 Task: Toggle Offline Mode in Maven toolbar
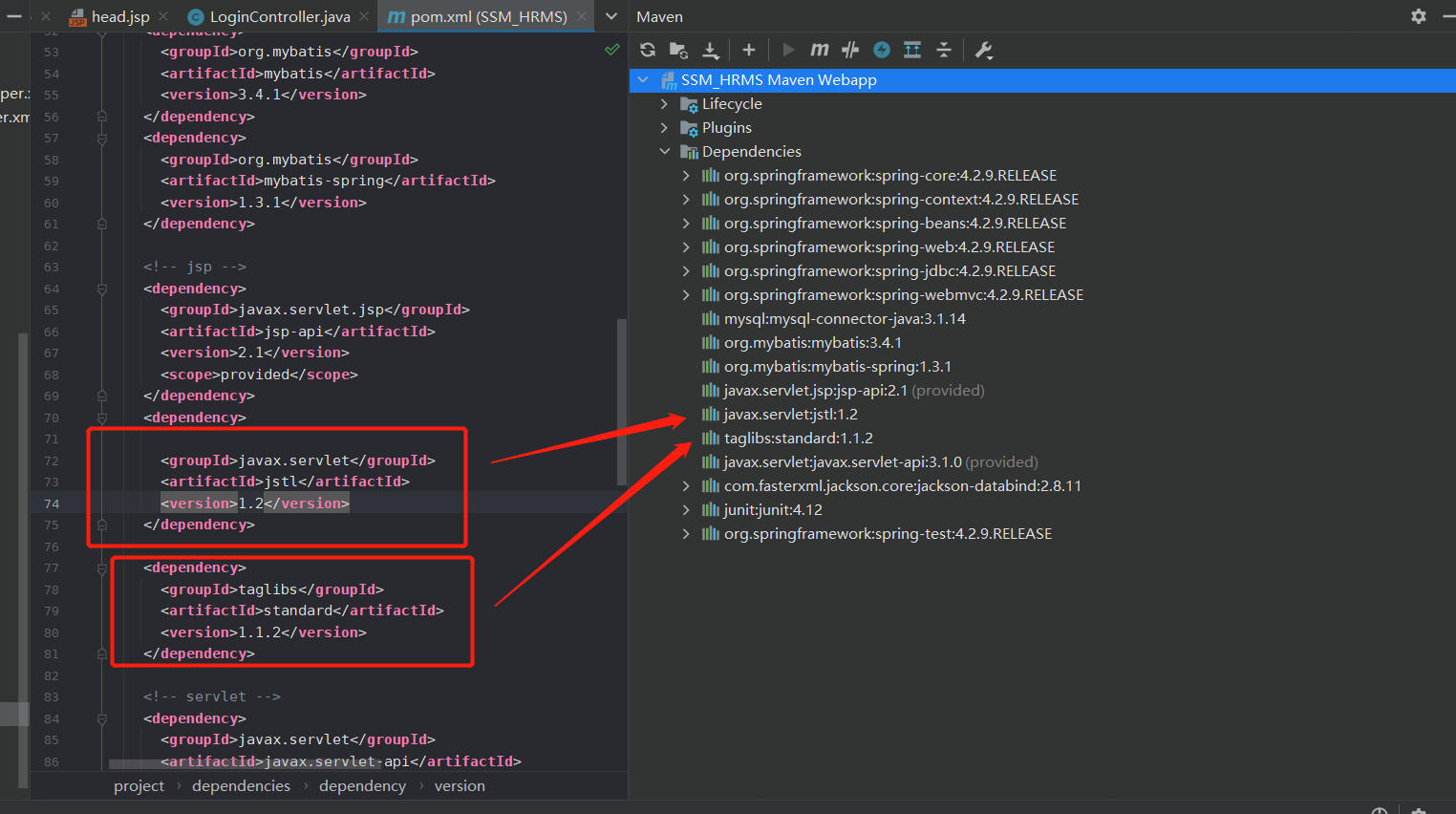(x=881, y=49)
